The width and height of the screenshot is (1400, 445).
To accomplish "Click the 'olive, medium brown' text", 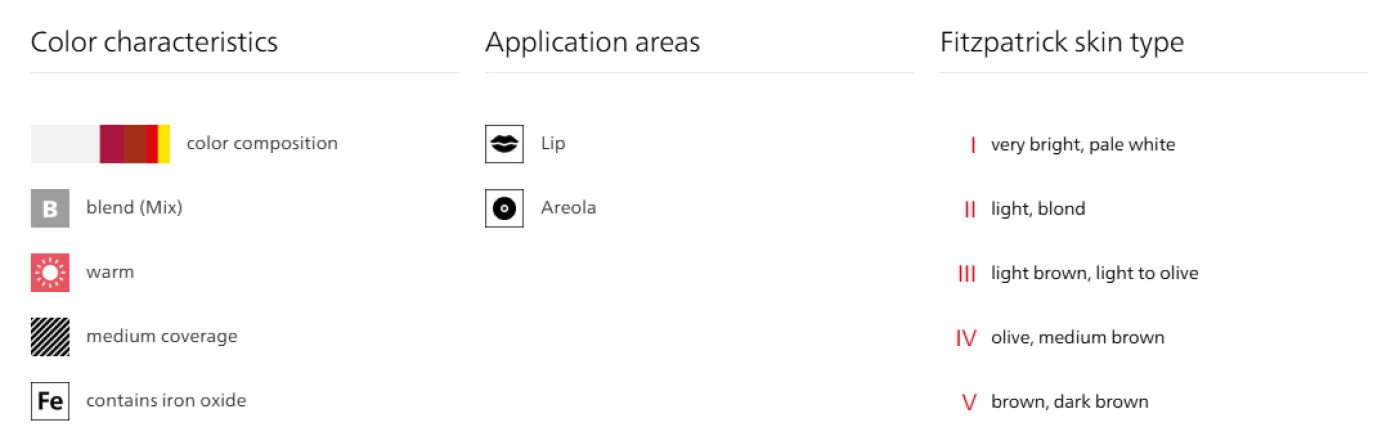I will tap(1077, 338).
